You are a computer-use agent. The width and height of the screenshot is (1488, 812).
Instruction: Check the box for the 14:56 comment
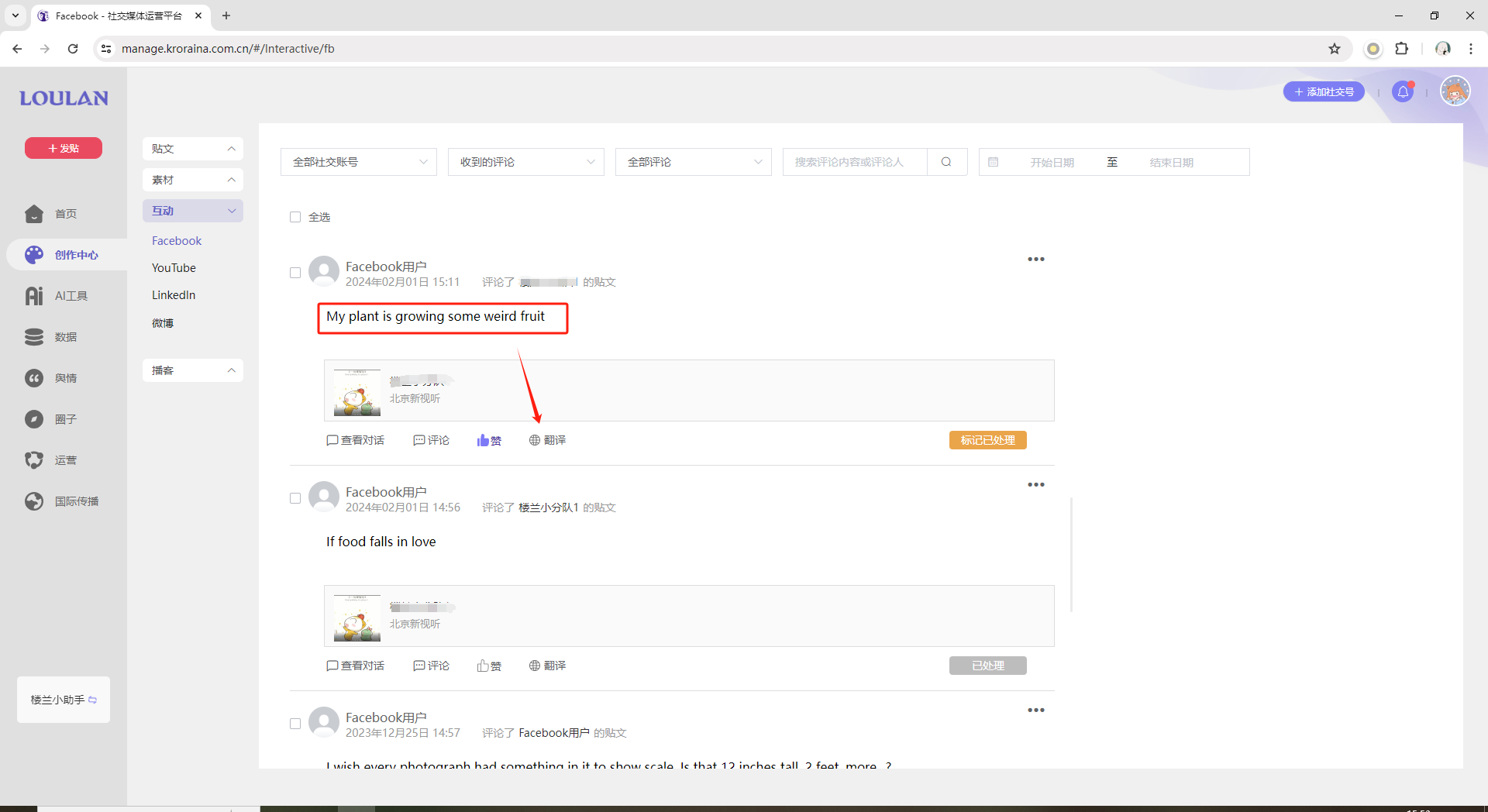click(x=295, y=498)
